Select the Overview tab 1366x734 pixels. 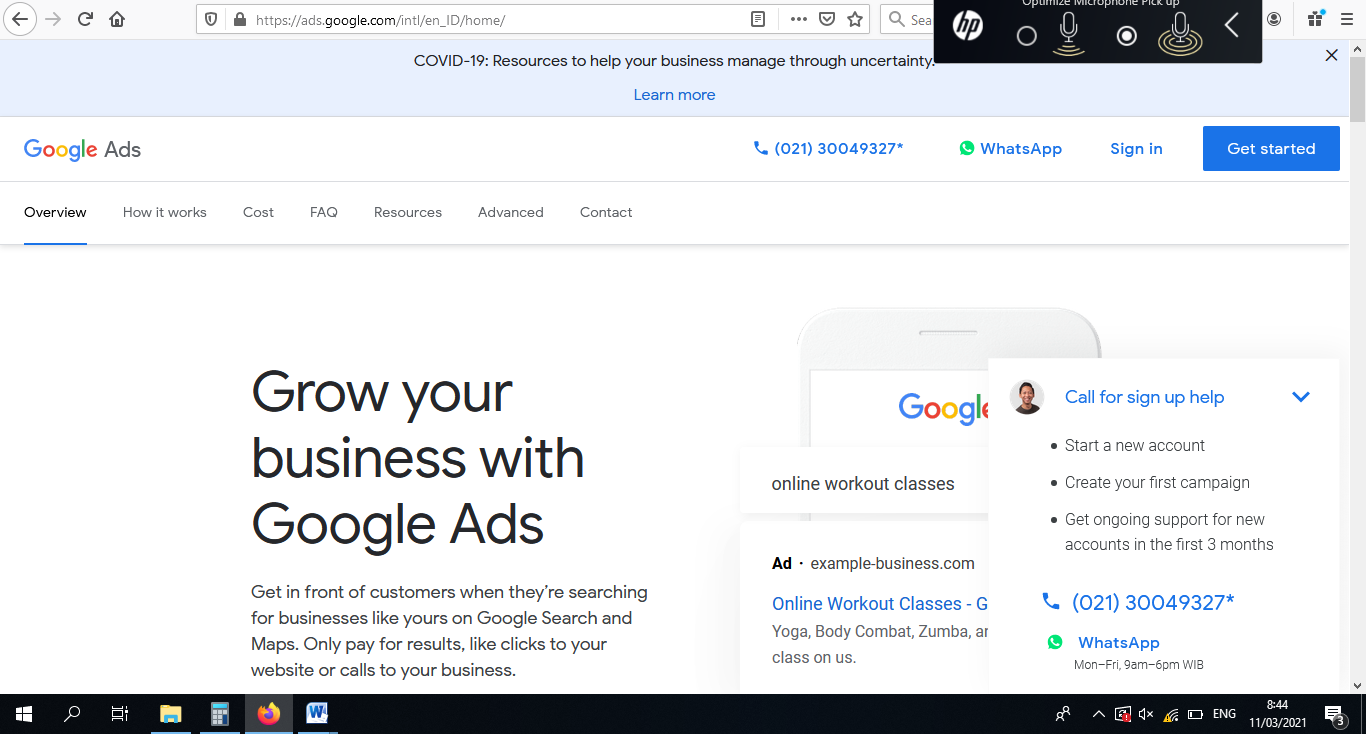55,212
